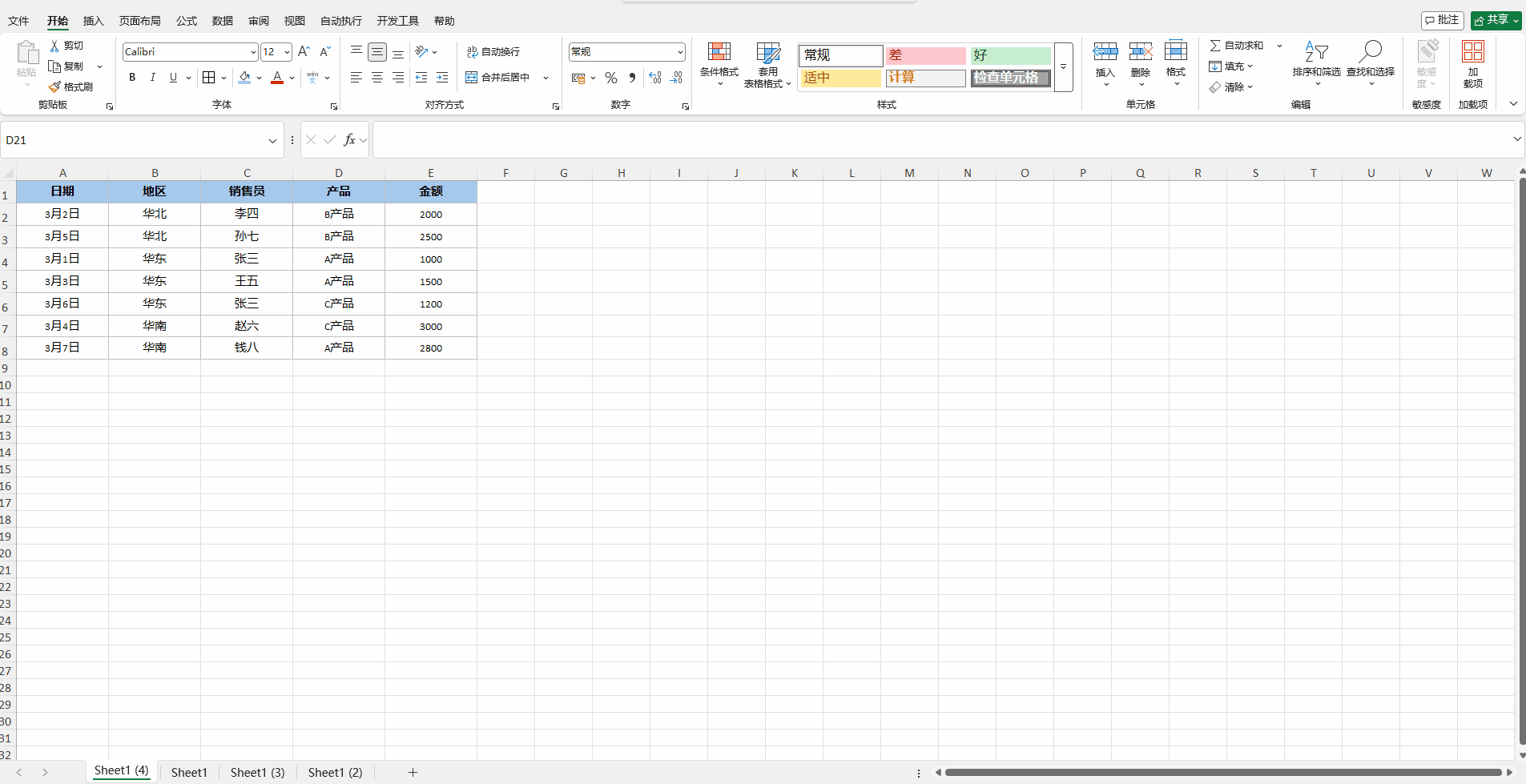Align text right in the cell

(398, 78)
